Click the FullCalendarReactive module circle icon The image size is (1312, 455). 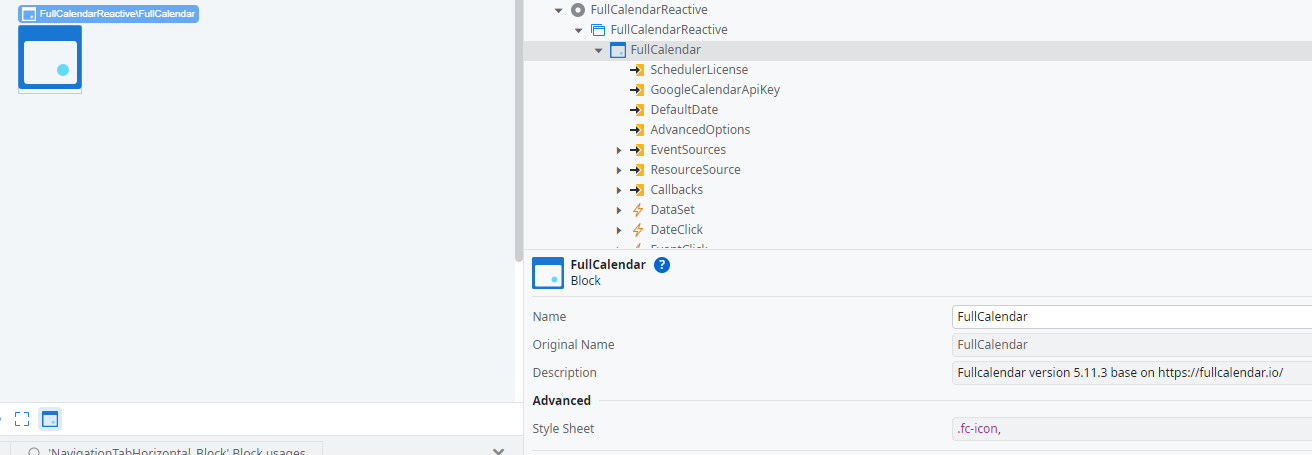577,10
